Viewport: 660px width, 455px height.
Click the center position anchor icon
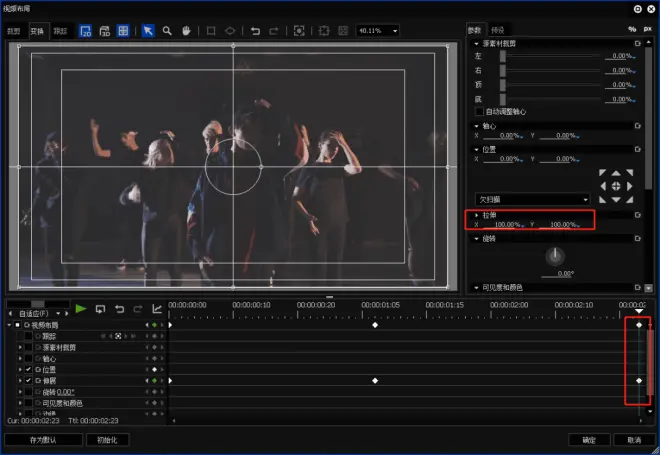[x=616, y=186]
